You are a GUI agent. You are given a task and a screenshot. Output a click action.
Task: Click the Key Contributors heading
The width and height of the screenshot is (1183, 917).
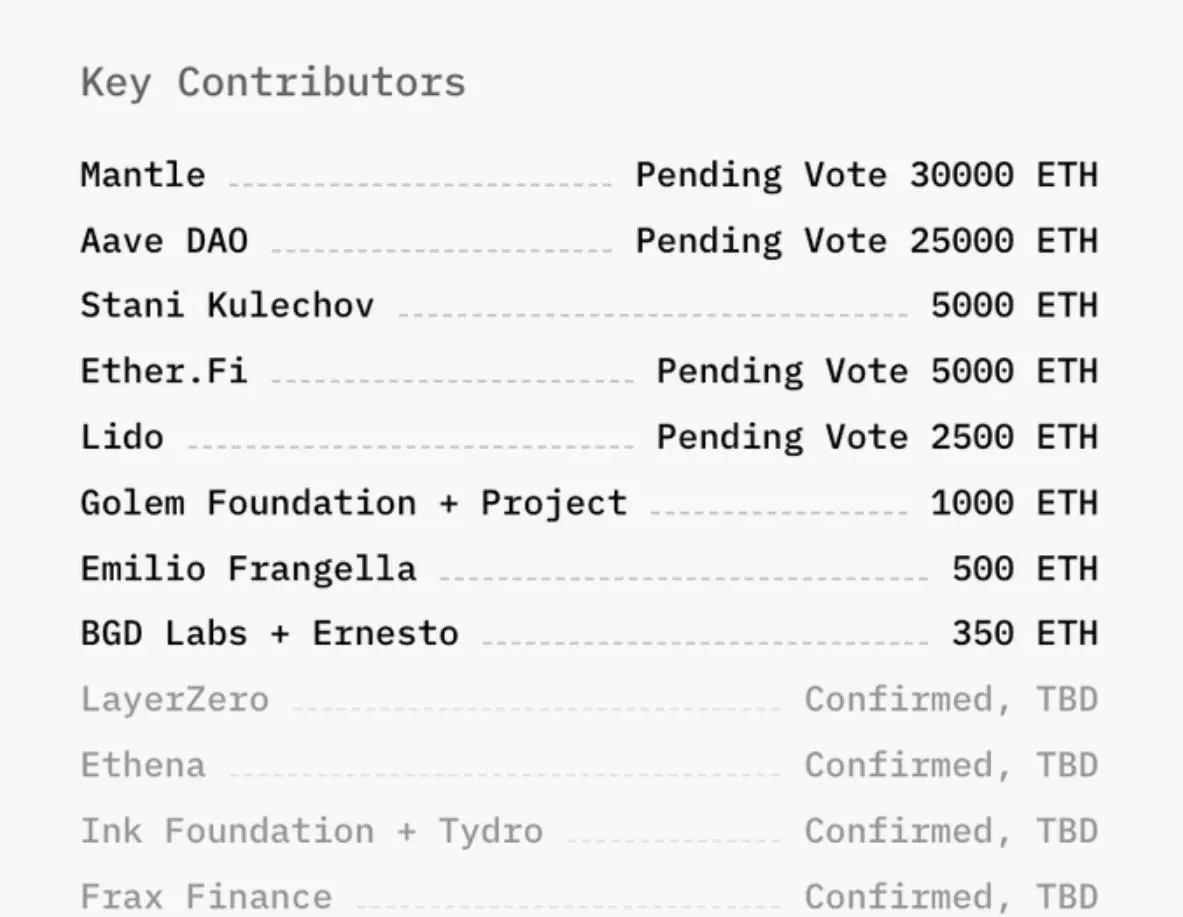(273, 83)
